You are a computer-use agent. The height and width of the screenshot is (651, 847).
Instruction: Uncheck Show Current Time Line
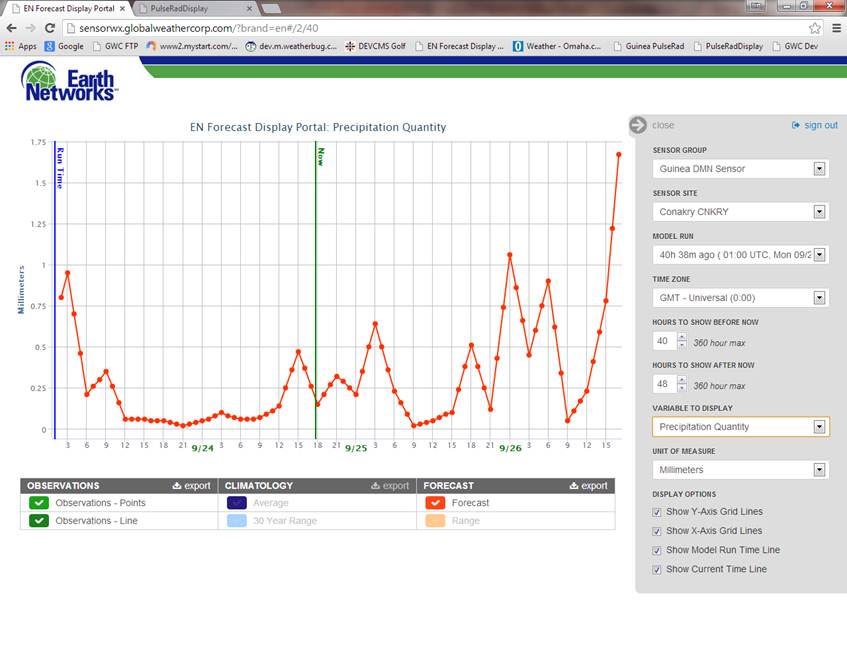[x=657, y=570]
